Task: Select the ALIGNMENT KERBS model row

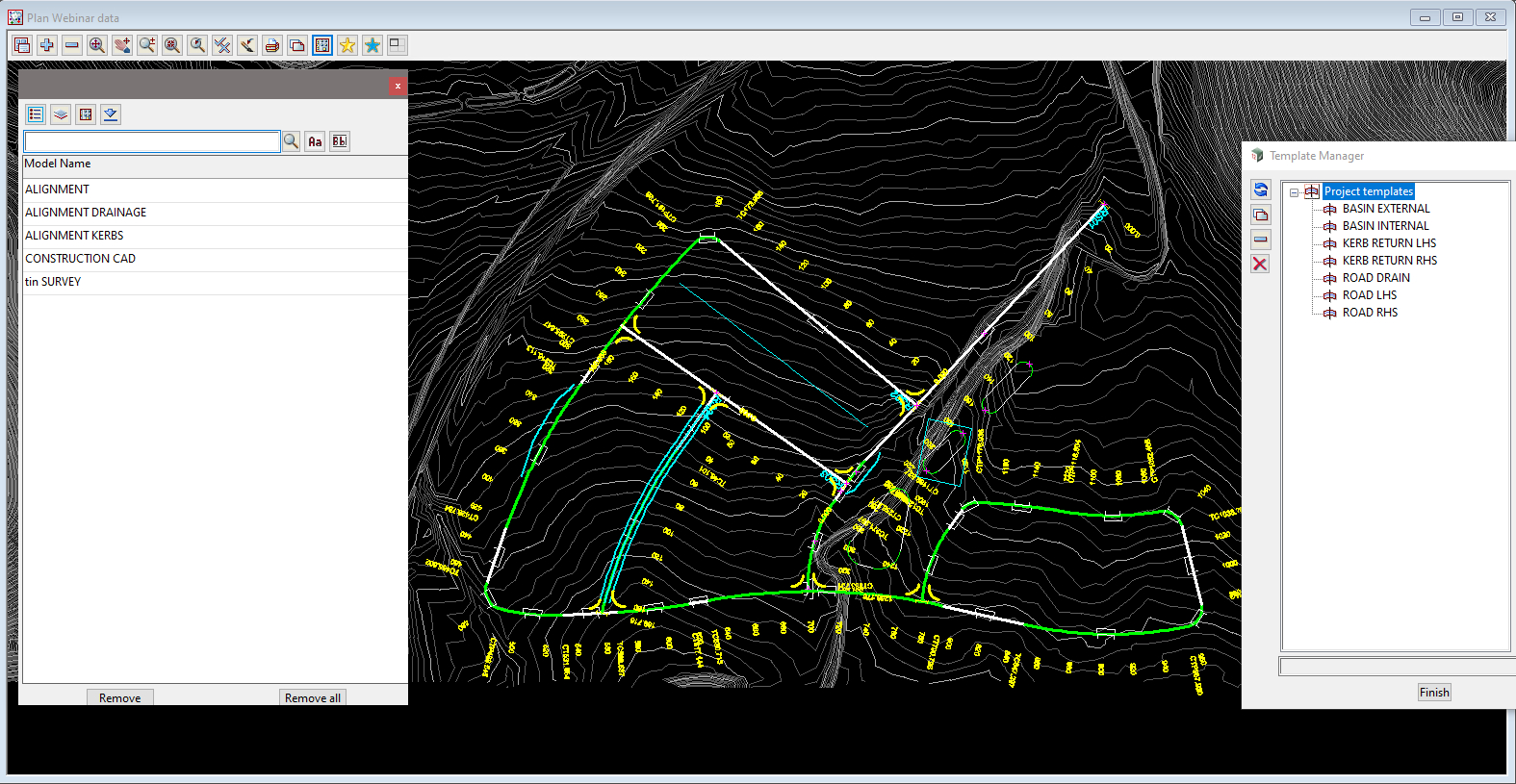Action: 74,236
